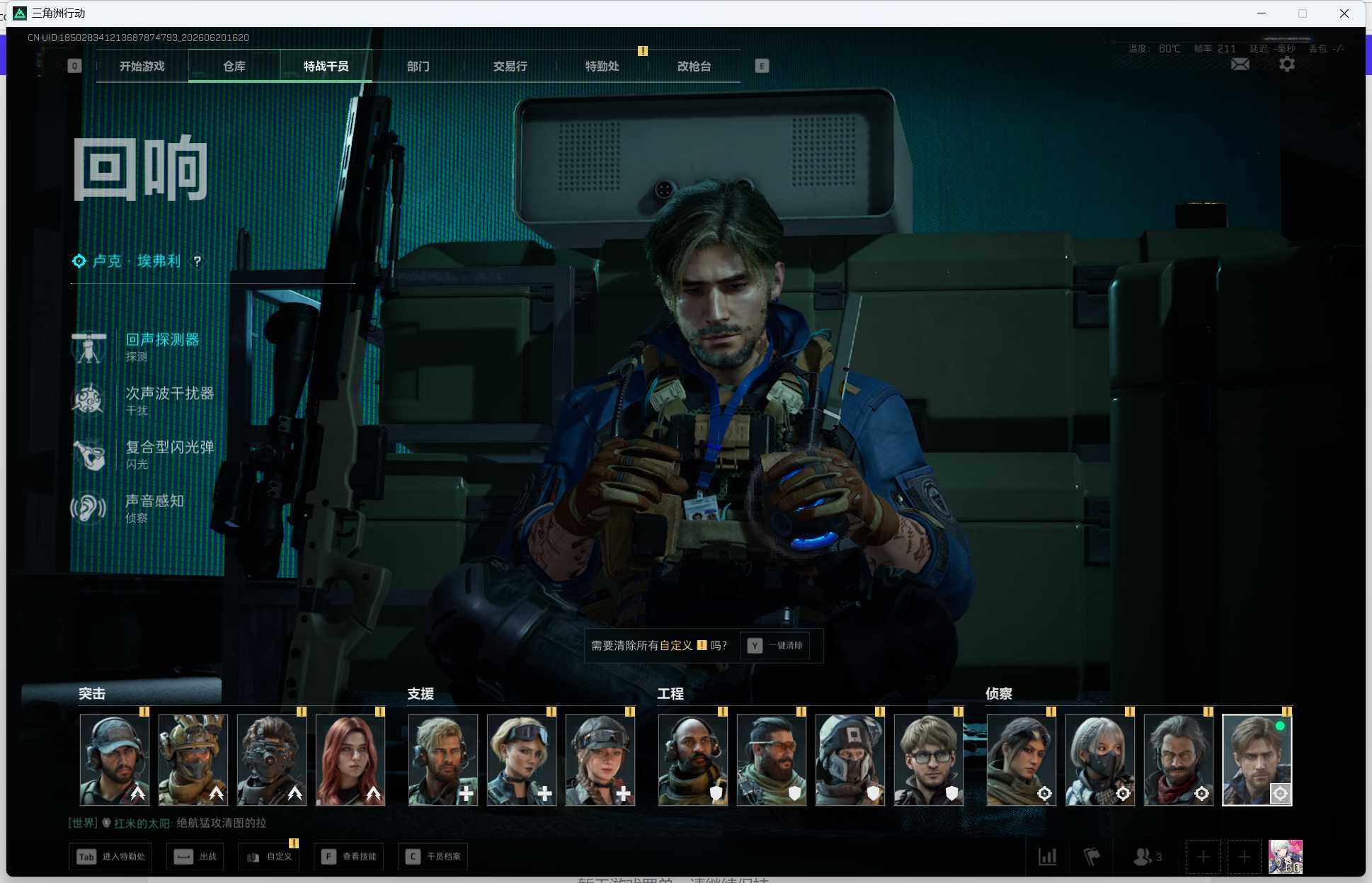Select the 支援 woman with helmet and braid

click(x=600, y=760)
